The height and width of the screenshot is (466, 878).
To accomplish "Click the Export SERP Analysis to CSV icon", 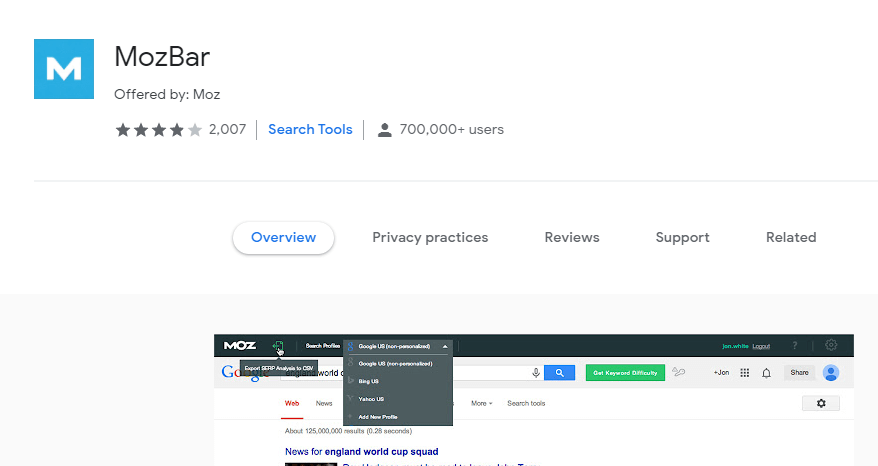I will [x=278, y=347].
